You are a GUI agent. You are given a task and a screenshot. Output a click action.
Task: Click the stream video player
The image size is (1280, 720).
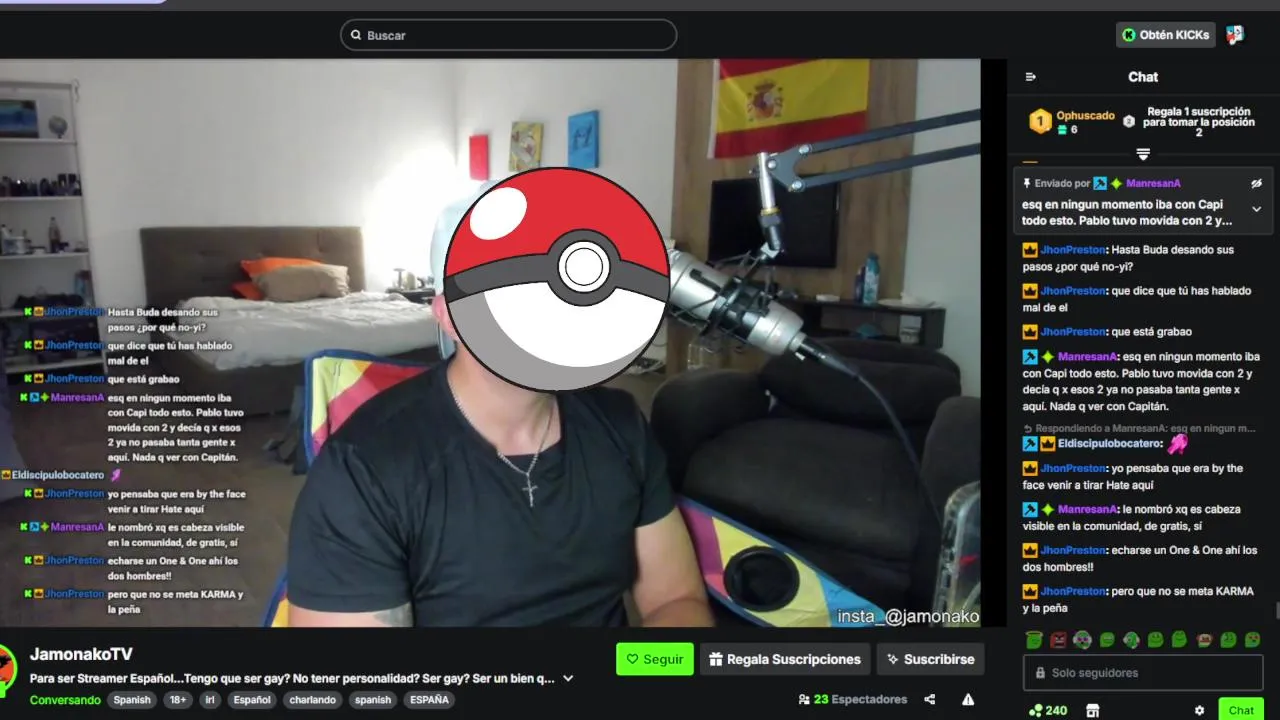pyautogui.click(x=490, y=343)
